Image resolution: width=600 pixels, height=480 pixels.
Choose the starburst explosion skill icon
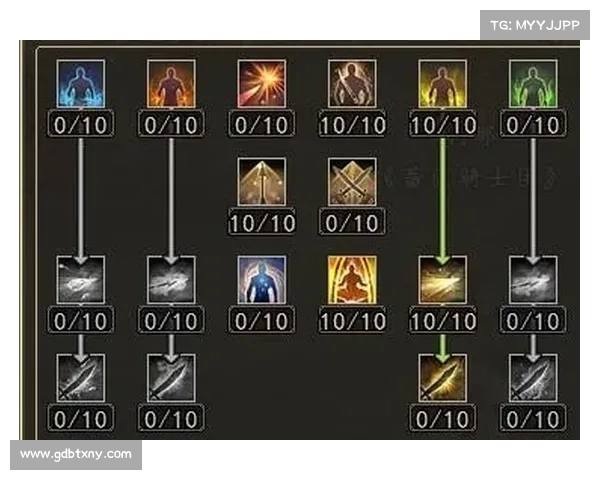(262, 84)
